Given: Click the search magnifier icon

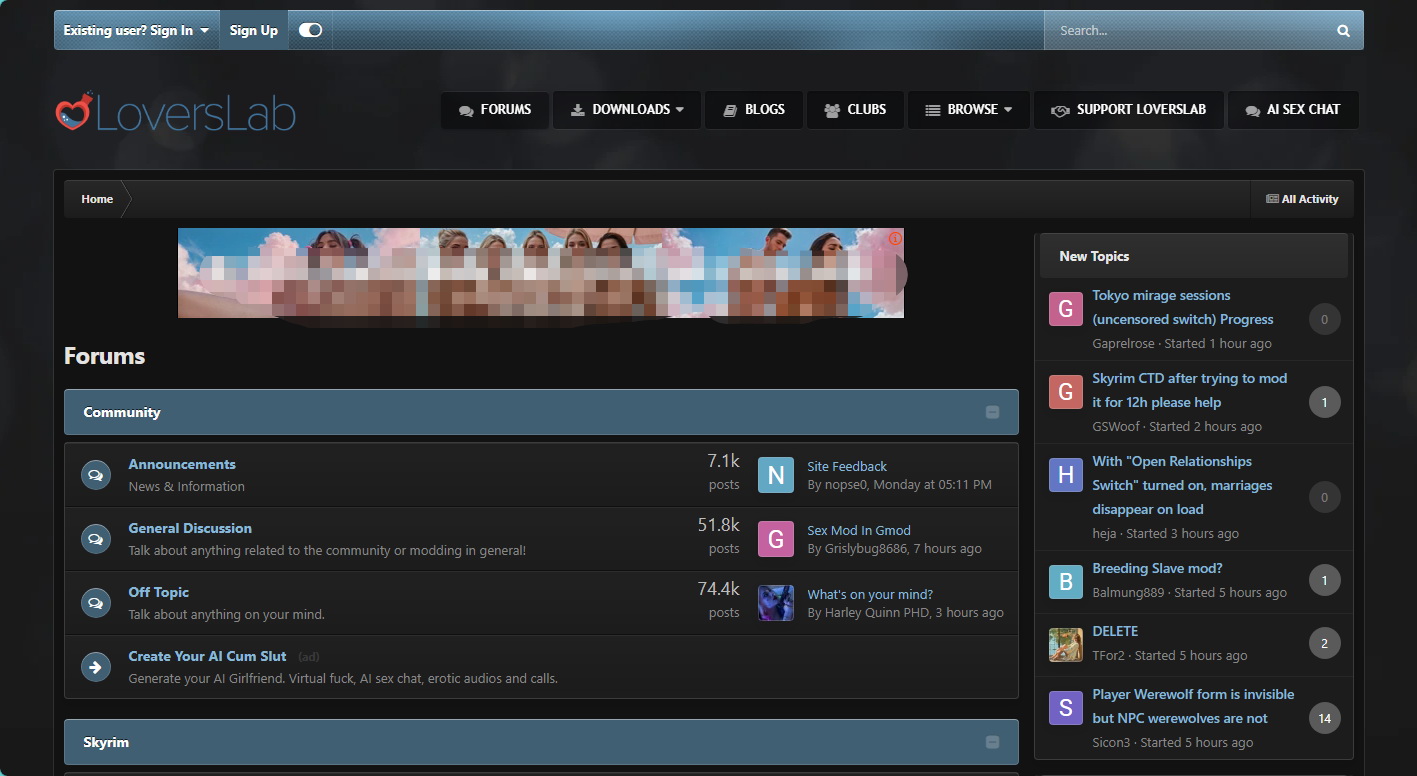Looking at the screenshot, I should coord(1343,31).
